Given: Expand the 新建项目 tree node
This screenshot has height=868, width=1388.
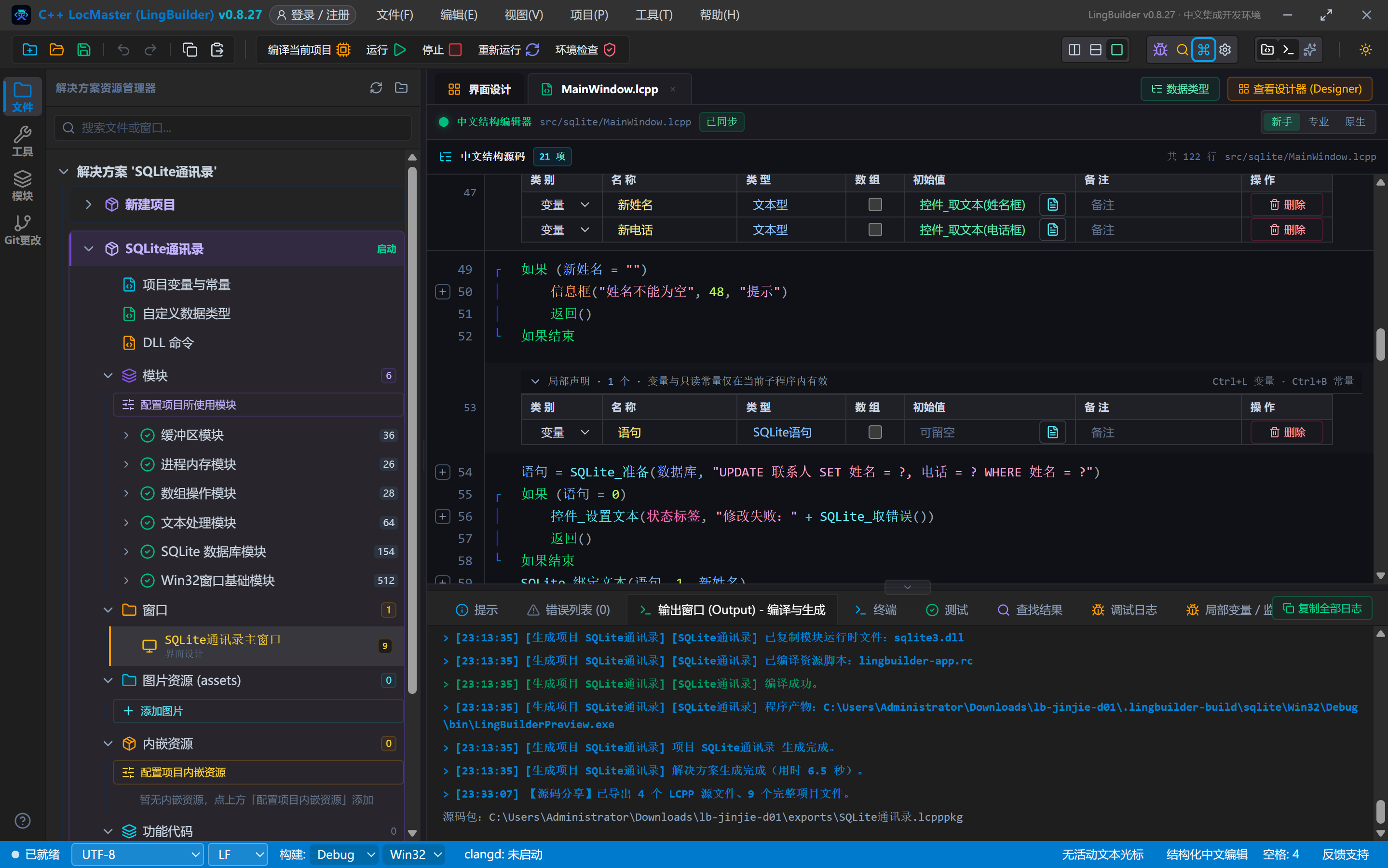Looking at the screenshot, I should pyautogui.click(x=88, y=204).
